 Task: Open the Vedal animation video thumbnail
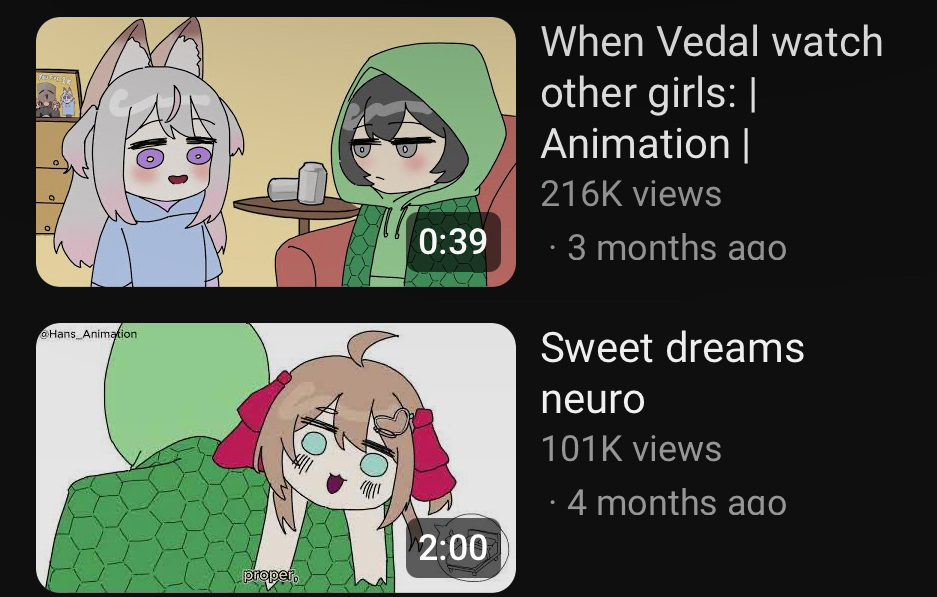click(x=276, y=152)
